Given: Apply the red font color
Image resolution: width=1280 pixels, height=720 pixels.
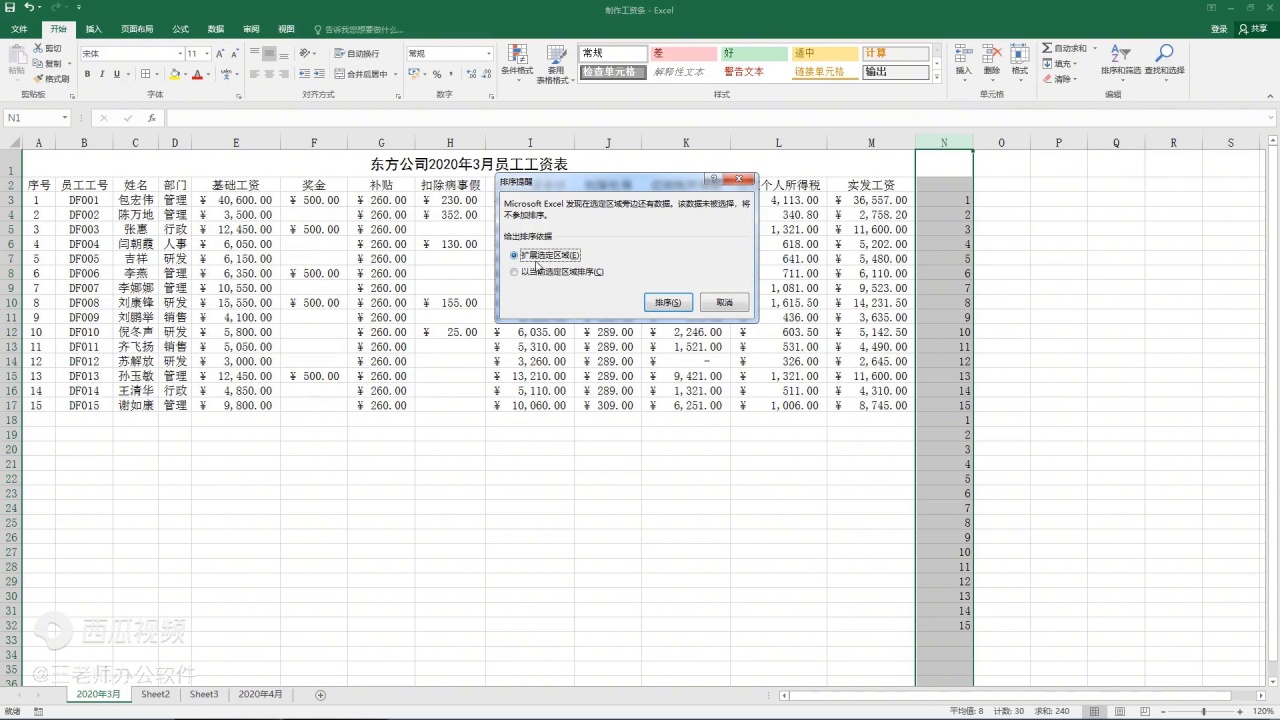Looking at the screenshot, I should tap(197, 74).
